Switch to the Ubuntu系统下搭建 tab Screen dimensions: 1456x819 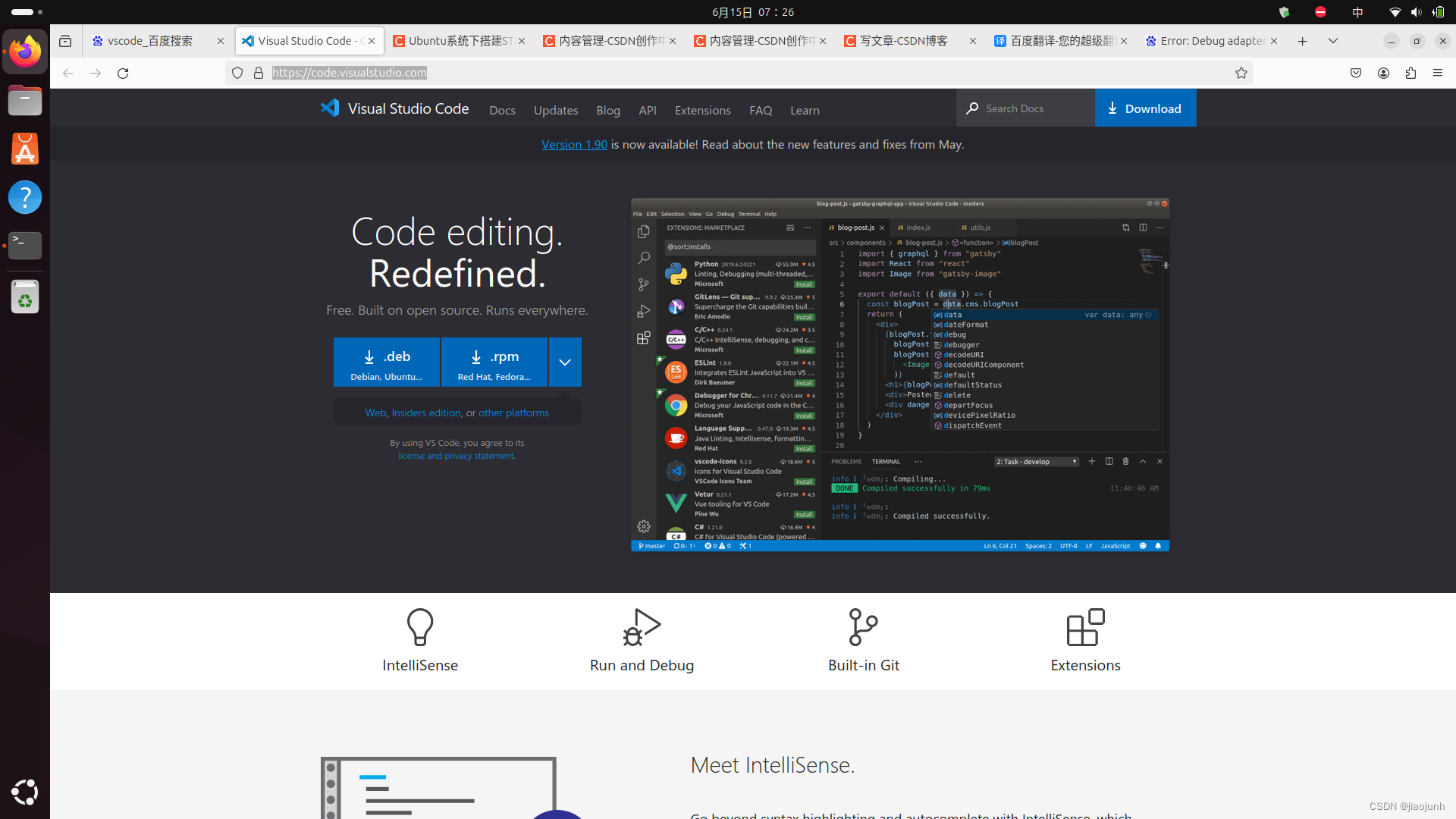(460, 41)
